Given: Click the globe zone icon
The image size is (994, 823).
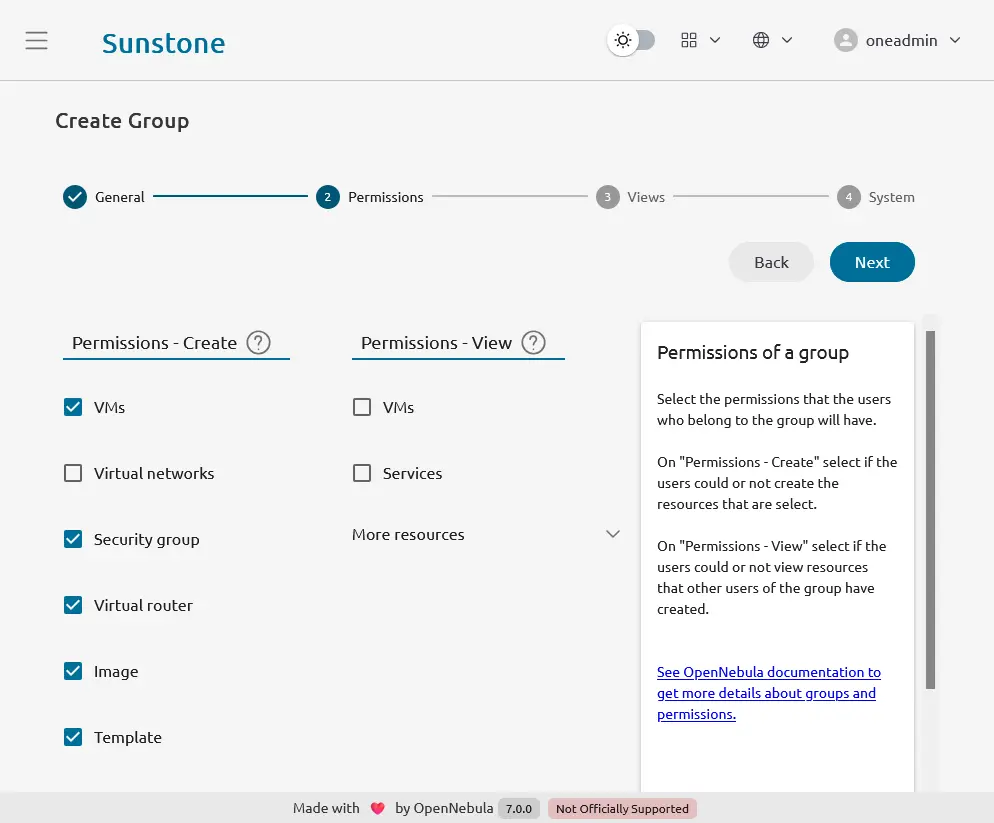Looking at the screenshot, I should pyautogui.click(x=761, y=40).
